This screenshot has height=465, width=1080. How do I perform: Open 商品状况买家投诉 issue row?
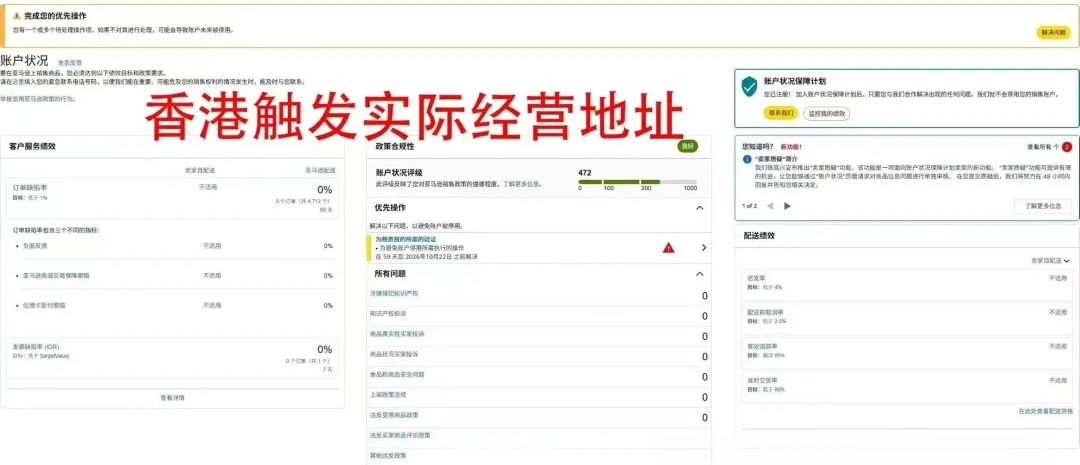pyautogui.click(x=539, y=356)
